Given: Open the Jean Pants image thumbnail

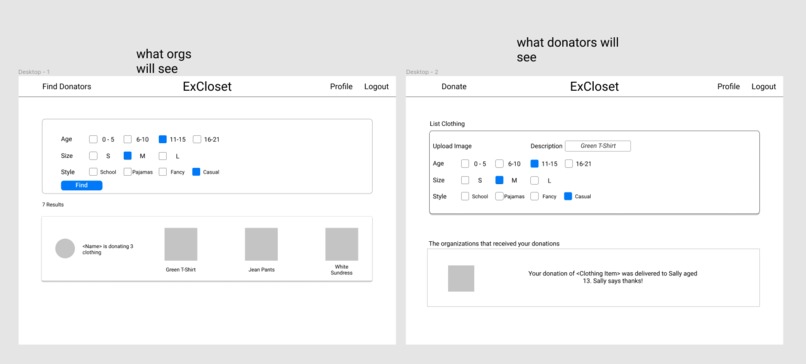Looking at the screenshot, I should 261,244.
